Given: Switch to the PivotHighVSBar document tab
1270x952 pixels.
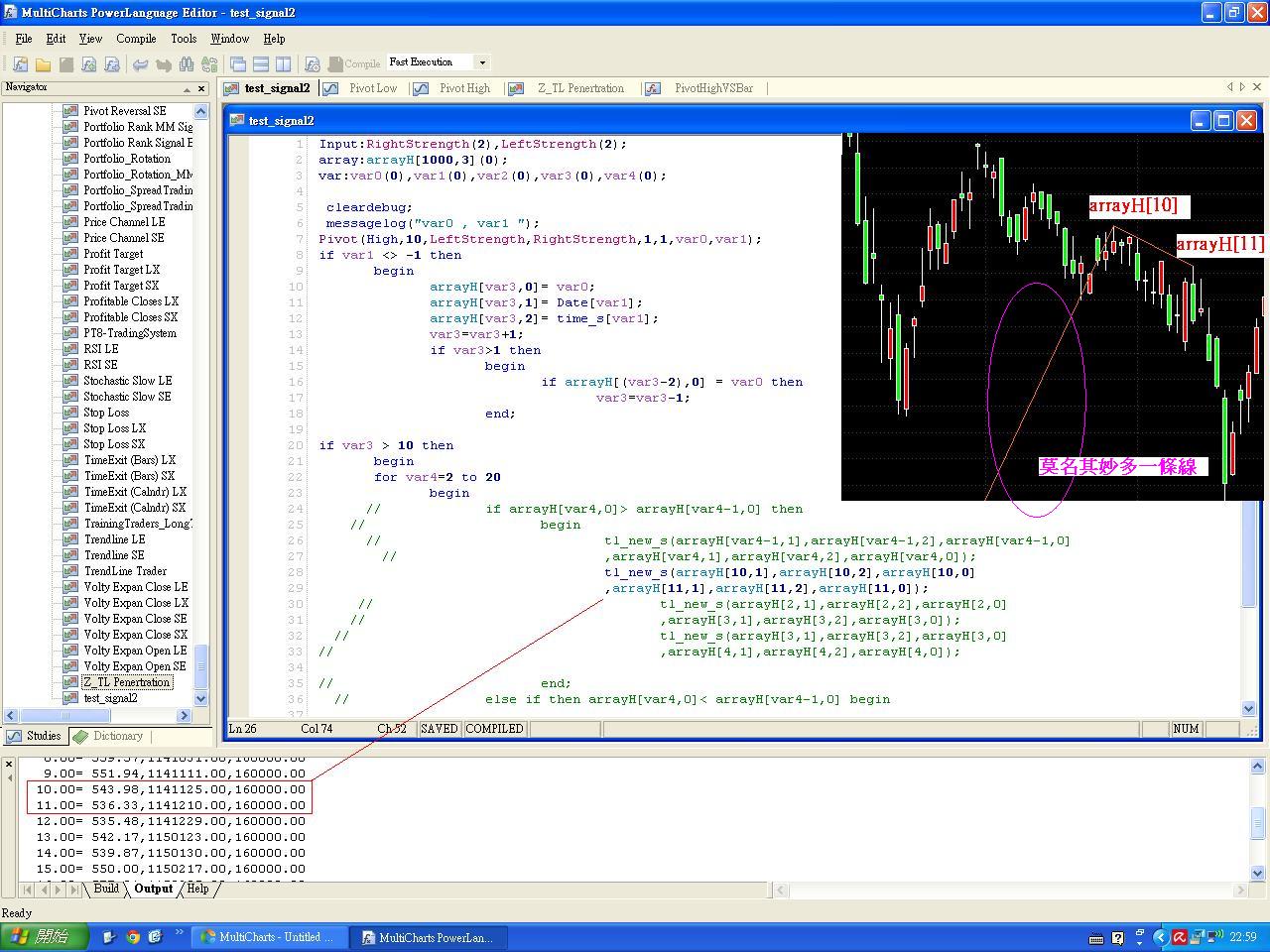Looking at the screenshot, I should click(x=703, y=88).
